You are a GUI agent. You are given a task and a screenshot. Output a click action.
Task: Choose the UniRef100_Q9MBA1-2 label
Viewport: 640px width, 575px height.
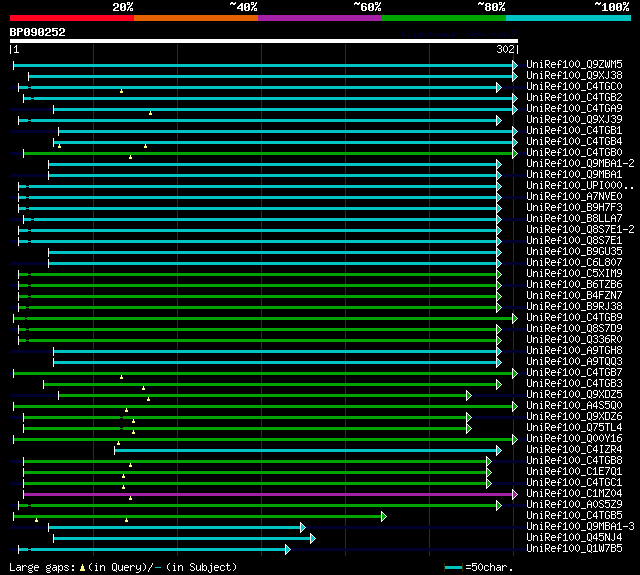tap(580, 164)
